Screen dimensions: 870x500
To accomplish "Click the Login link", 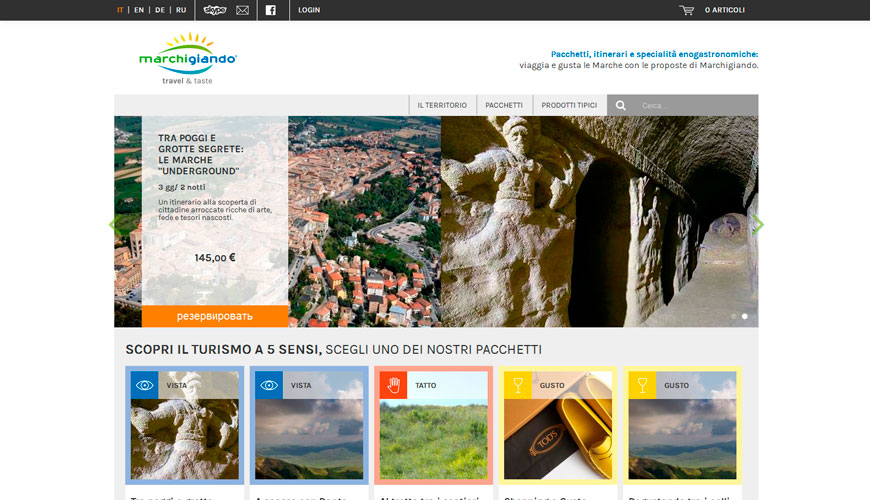I will click(x=309, y=10).
